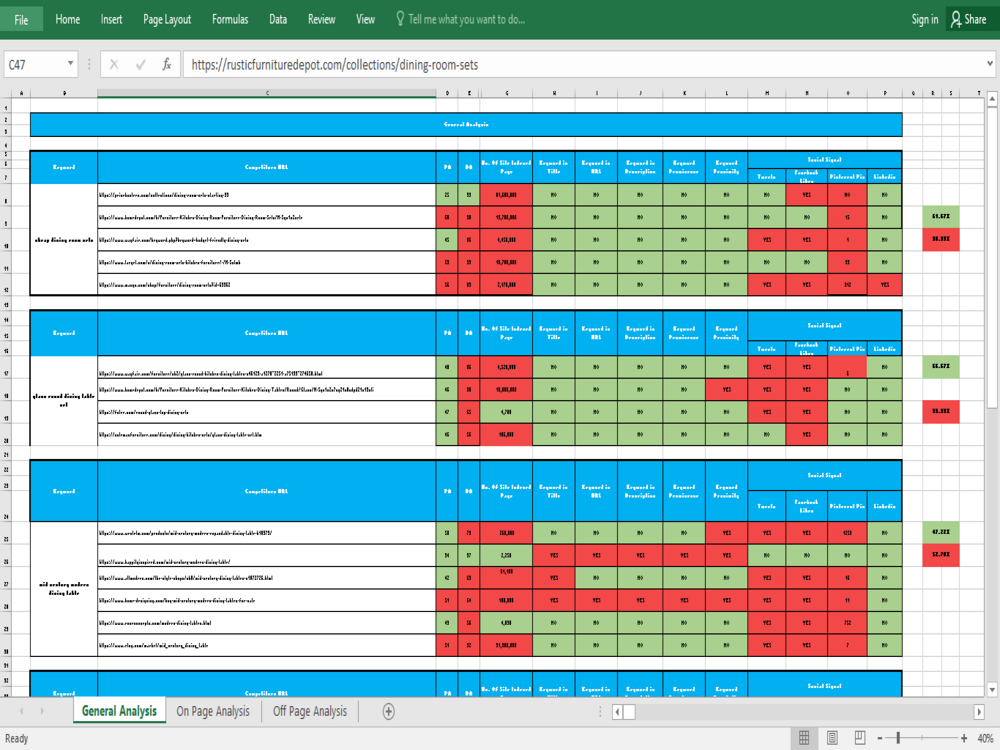Open the Off Page Analysis sheet
Viewport: 1000px width, 750px height.
[x=310, y=711]
